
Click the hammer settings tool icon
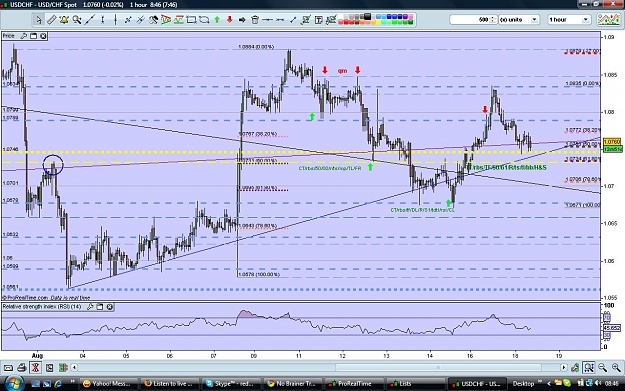(x=153, y=20)
